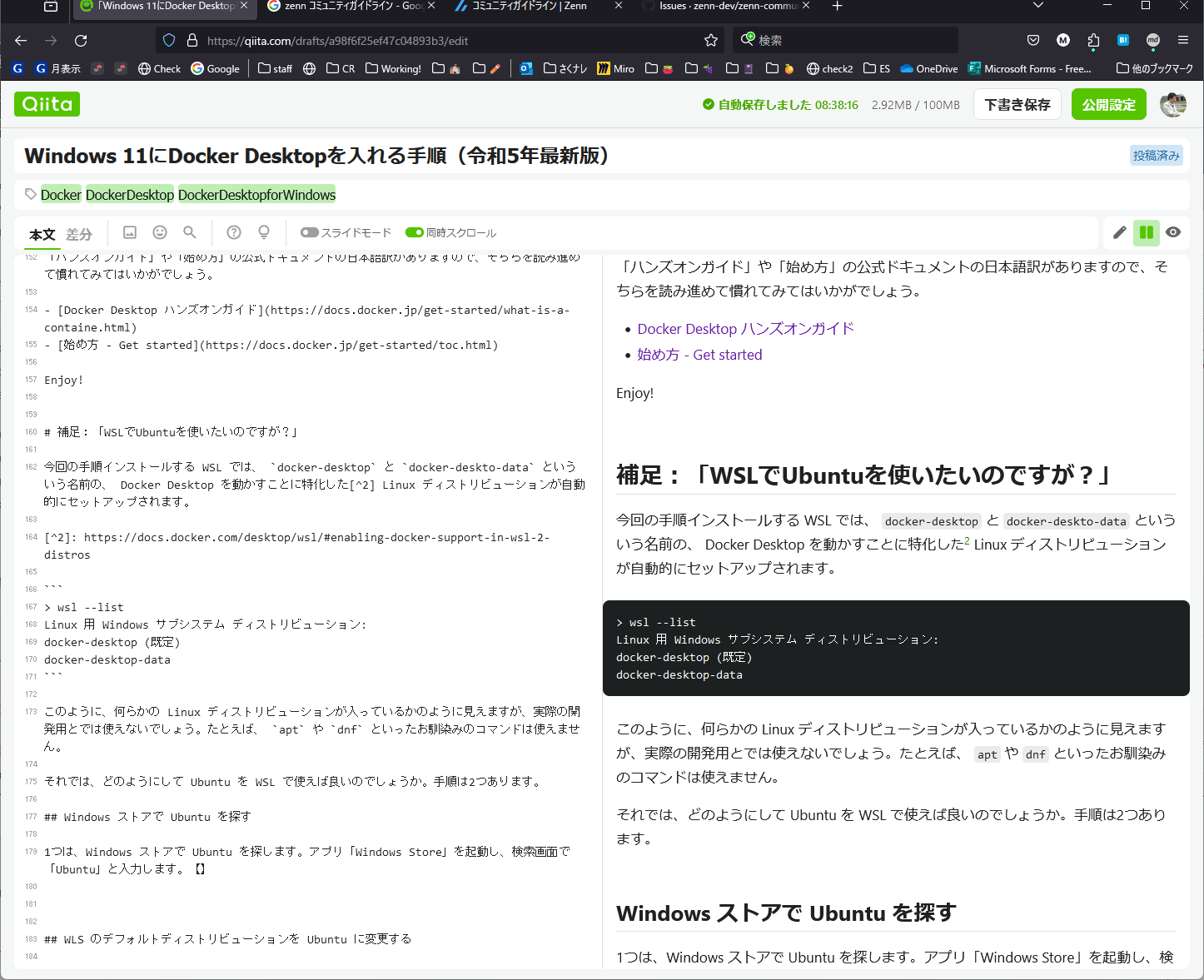
Task: Switch to editor-only mode with the pencil icon
Action: [x=1119, y=233]
